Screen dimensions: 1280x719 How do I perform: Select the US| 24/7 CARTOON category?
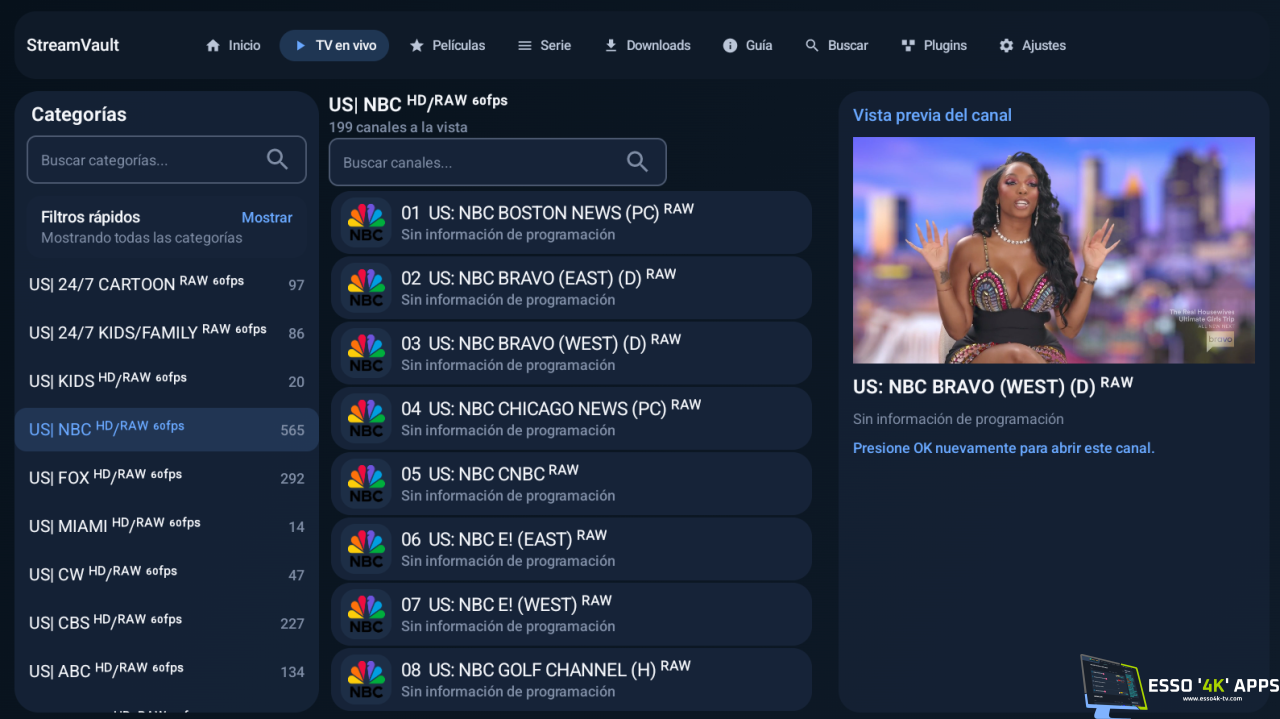pyautogui.click(x=166, y=284)
